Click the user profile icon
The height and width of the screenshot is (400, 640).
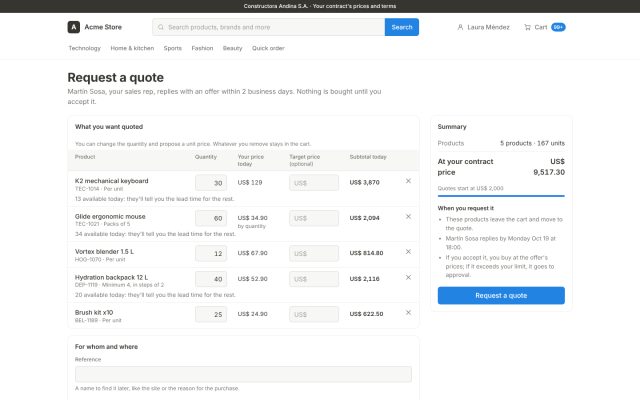(x=460, y=27)
